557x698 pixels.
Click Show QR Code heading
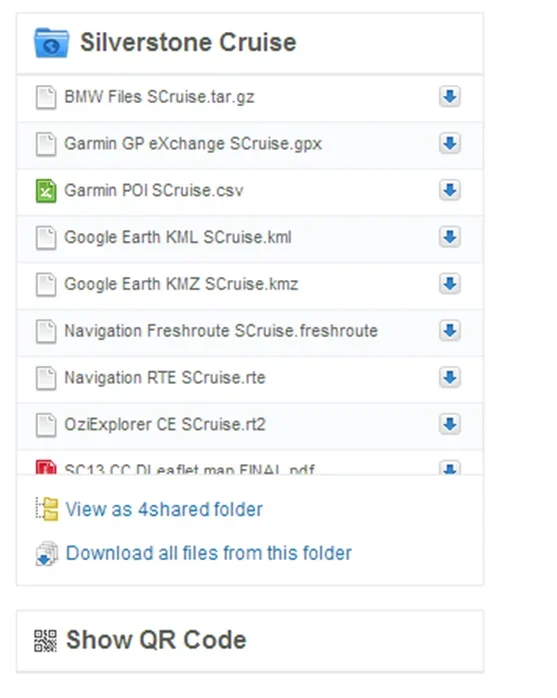(156, 640)
